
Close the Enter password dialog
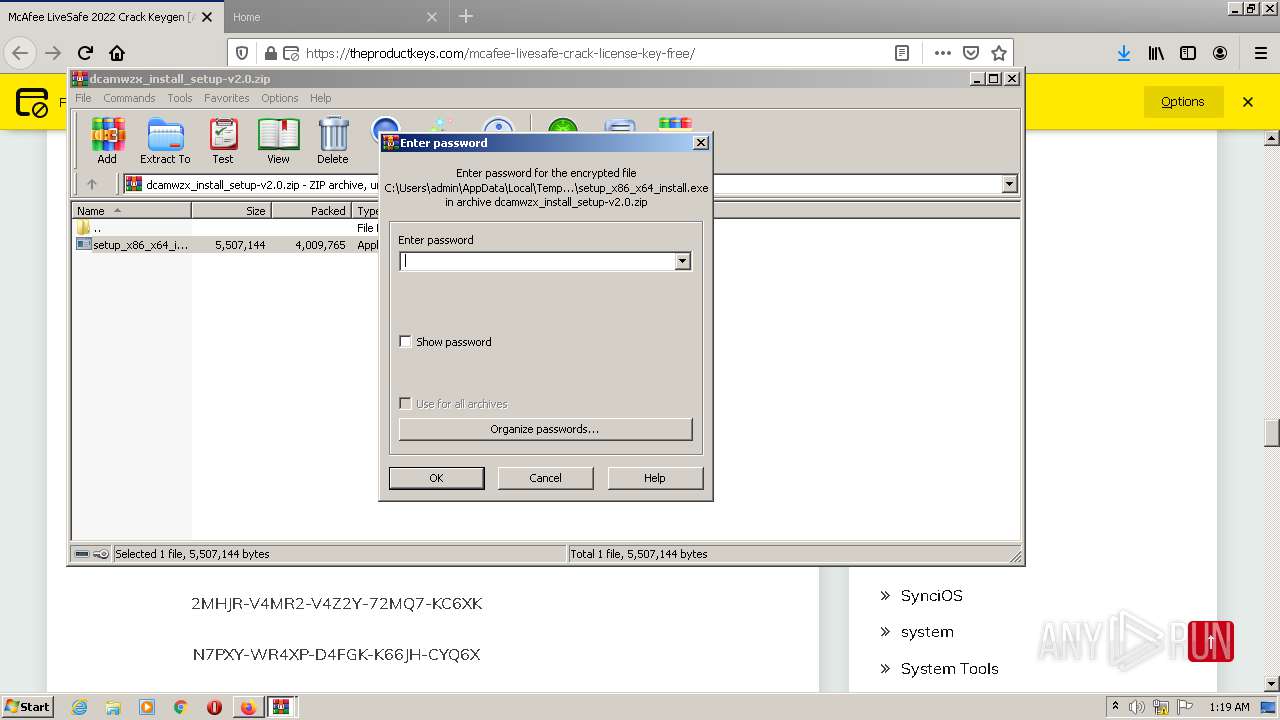[701, 143]
